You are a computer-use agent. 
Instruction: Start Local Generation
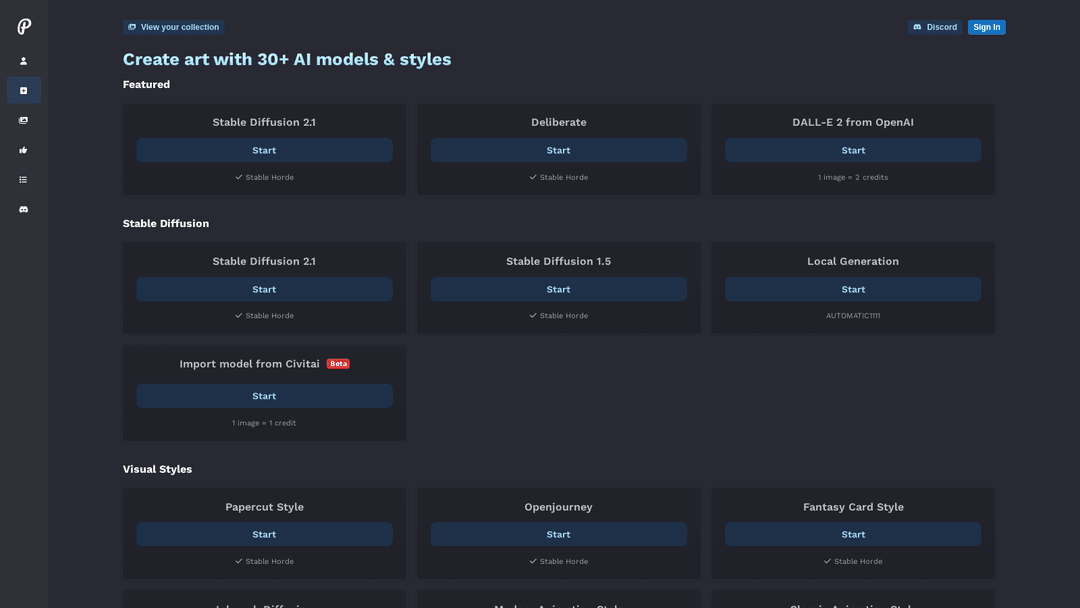[853, 289]
